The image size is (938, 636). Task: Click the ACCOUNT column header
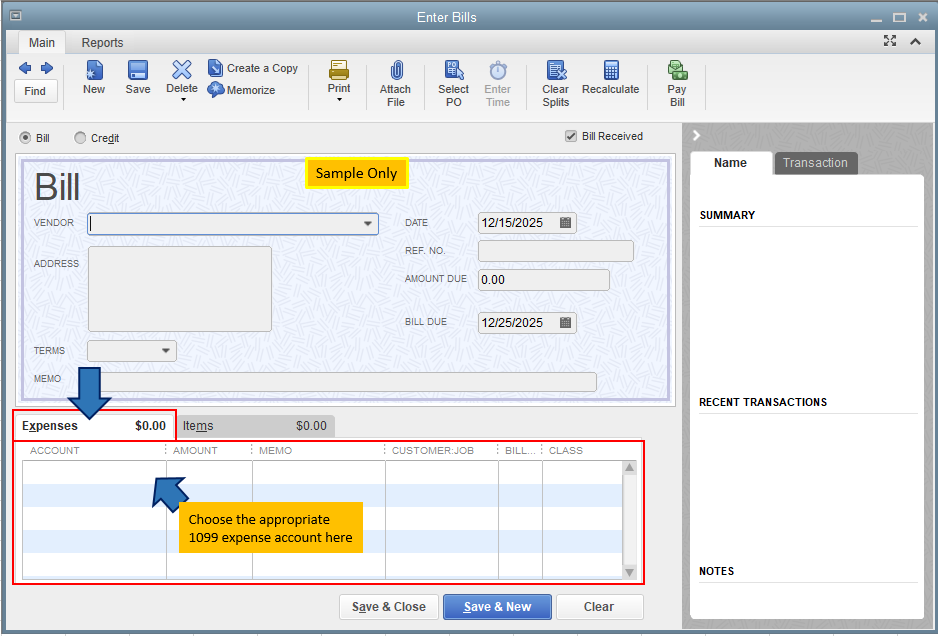coord(54,451)
